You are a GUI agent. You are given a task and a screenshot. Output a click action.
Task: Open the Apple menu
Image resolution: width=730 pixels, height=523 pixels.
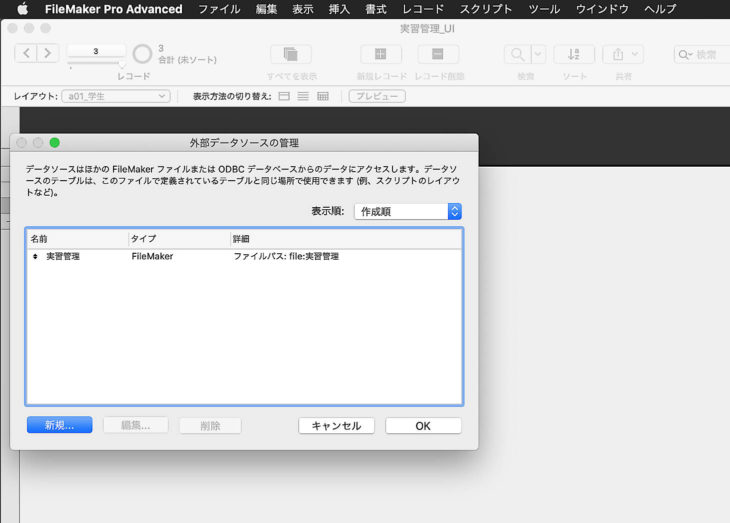tap(22, 9)
